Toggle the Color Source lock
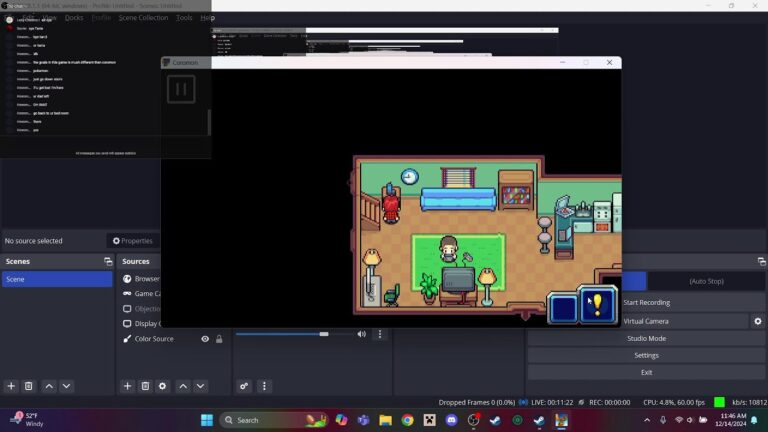The height and width of the screenshot is (432, 768). pos(219,338)
